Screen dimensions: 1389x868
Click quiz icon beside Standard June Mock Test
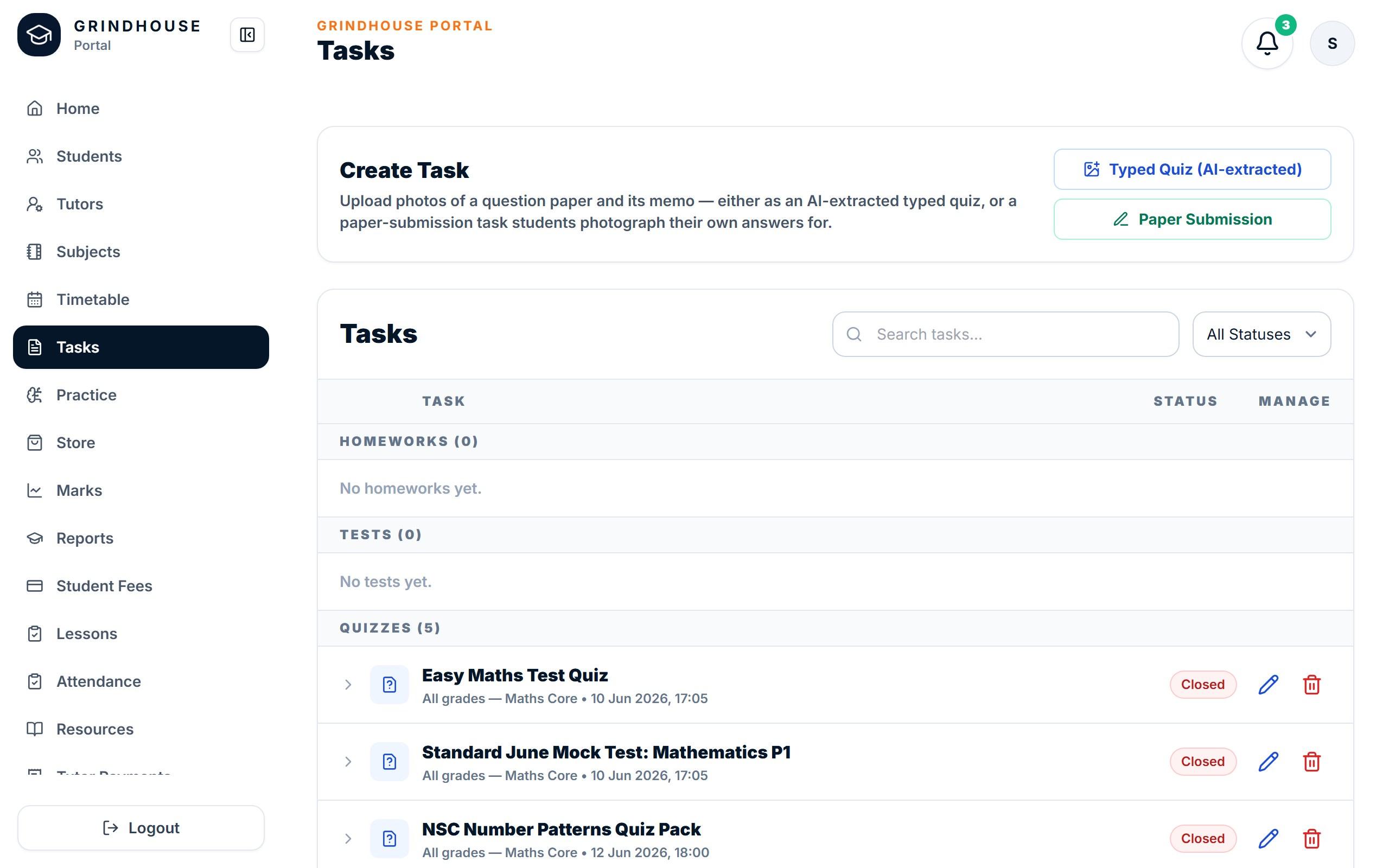click(x=389, y=761)
